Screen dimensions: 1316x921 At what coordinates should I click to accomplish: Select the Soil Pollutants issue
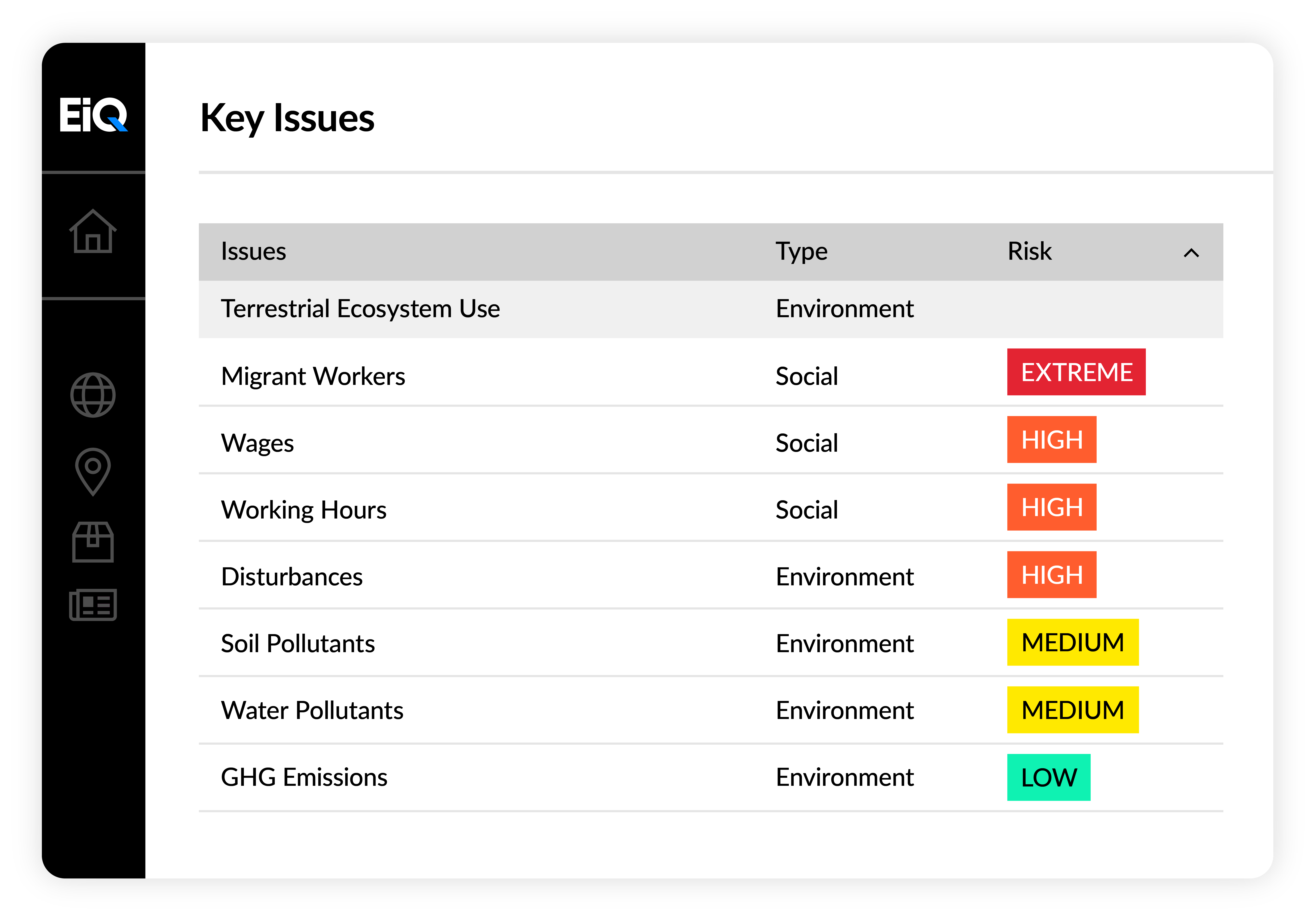pos(298,644)
